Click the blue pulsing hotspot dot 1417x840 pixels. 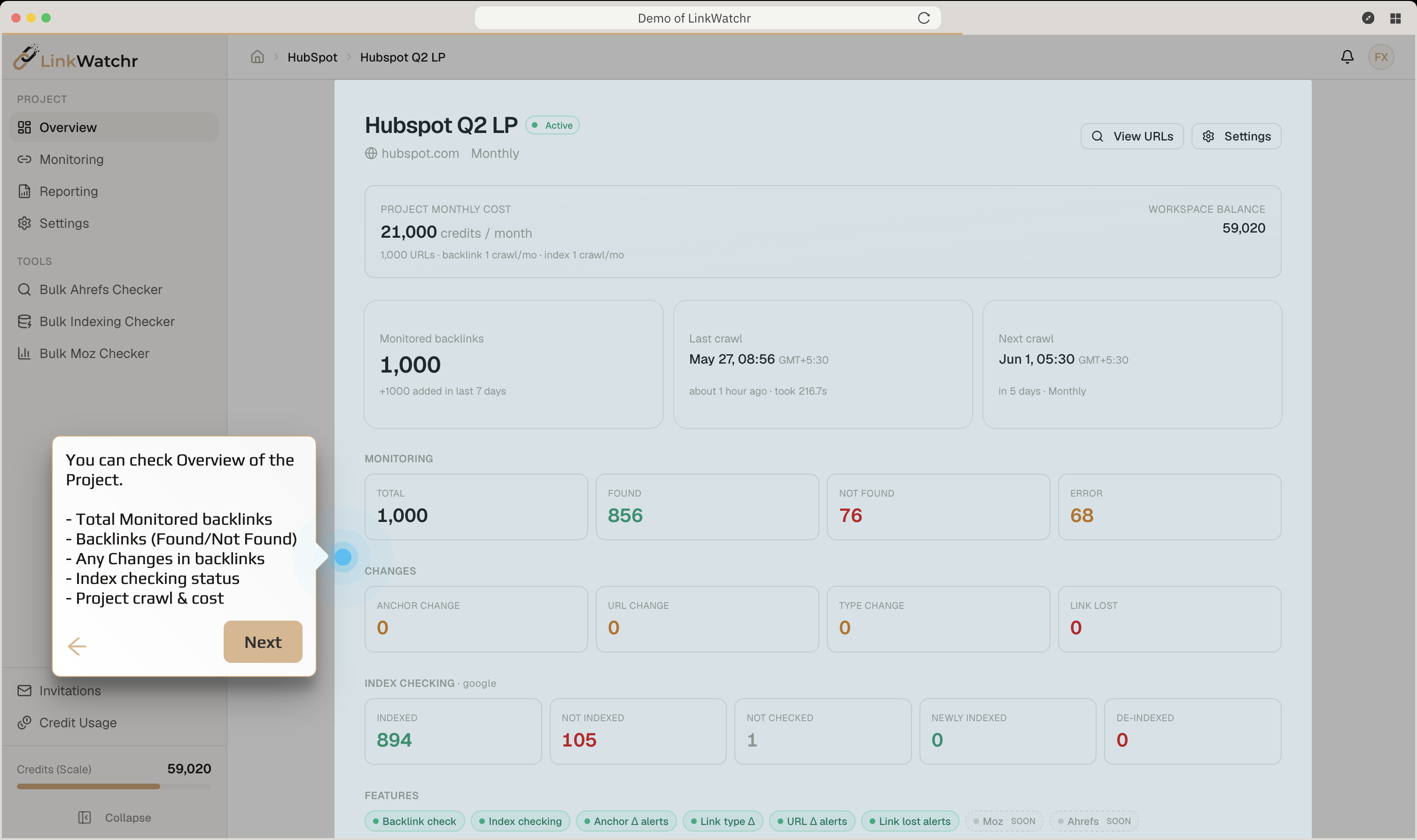pos(343,557)
